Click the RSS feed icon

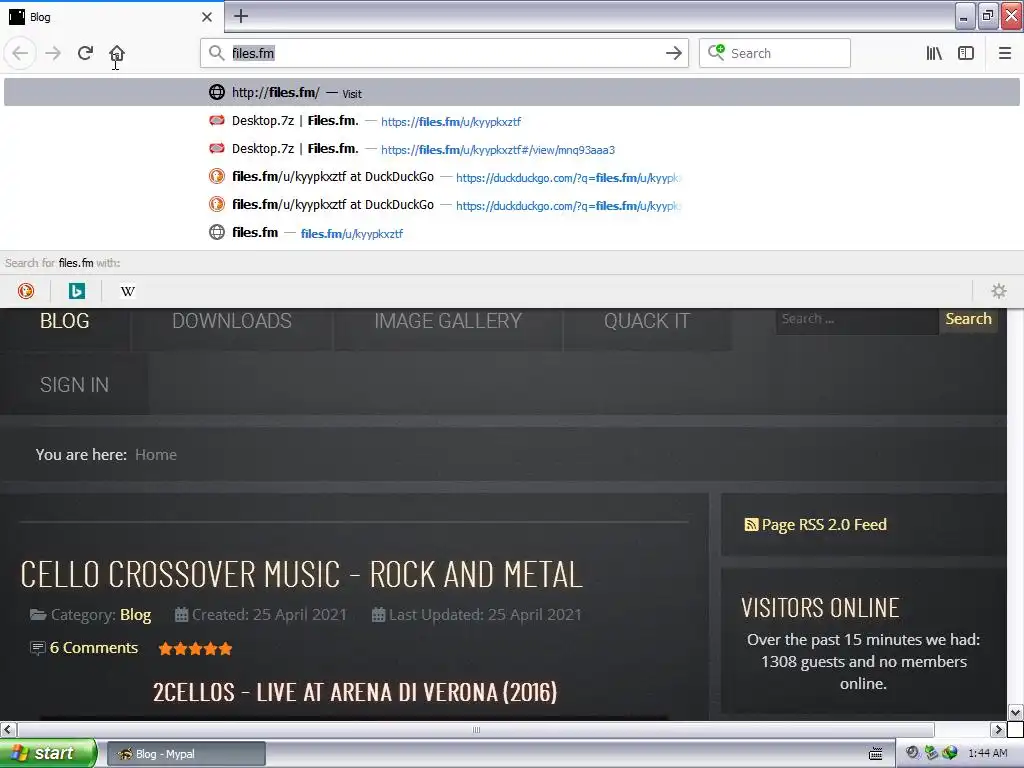click(751, 524)
